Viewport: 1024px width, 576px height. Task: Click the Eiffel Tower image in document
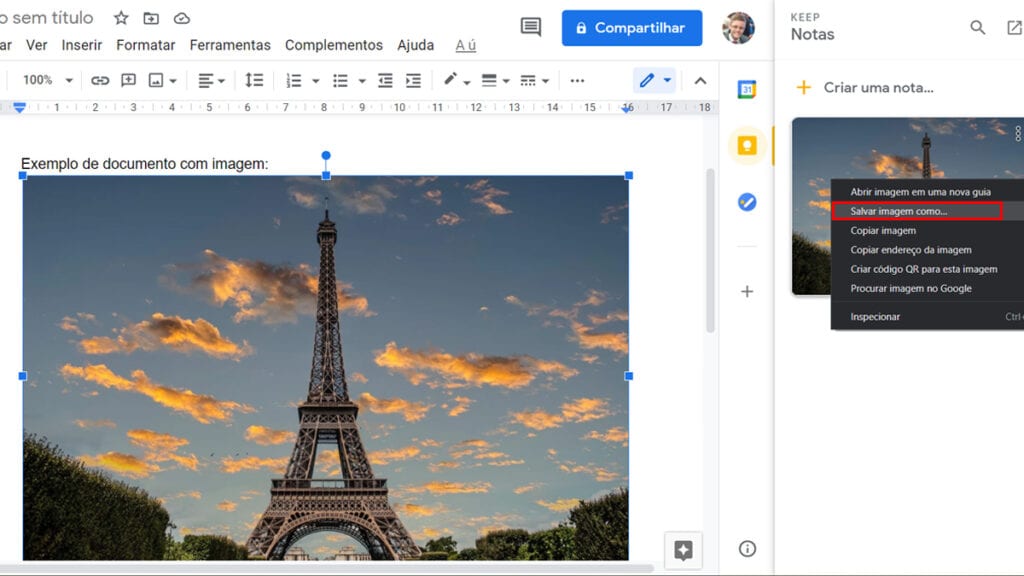325,368
